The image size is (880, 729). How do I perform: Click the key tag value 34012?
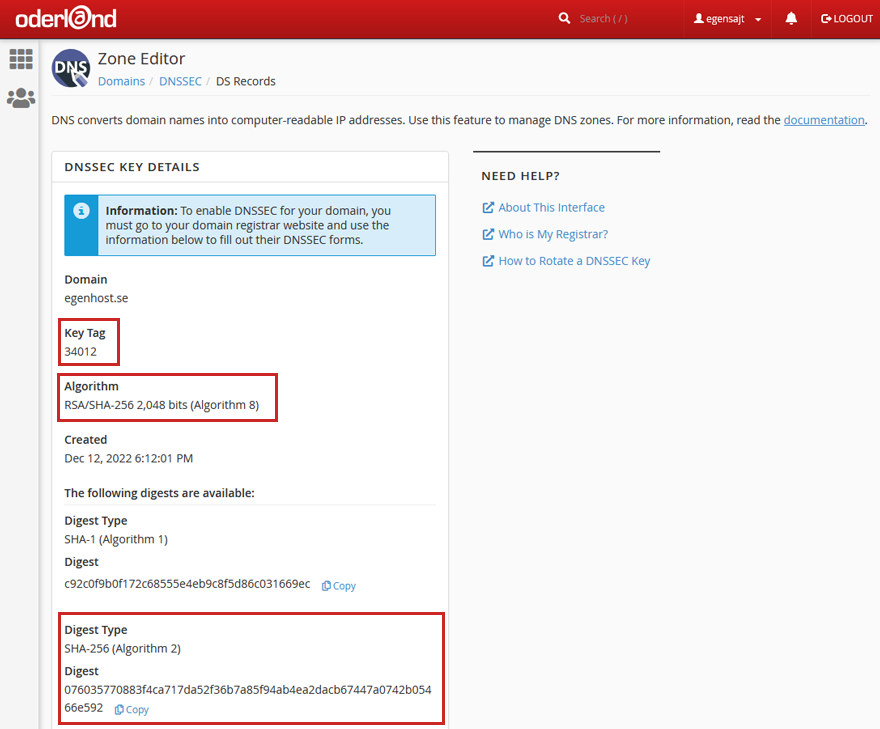pos(80,352)
